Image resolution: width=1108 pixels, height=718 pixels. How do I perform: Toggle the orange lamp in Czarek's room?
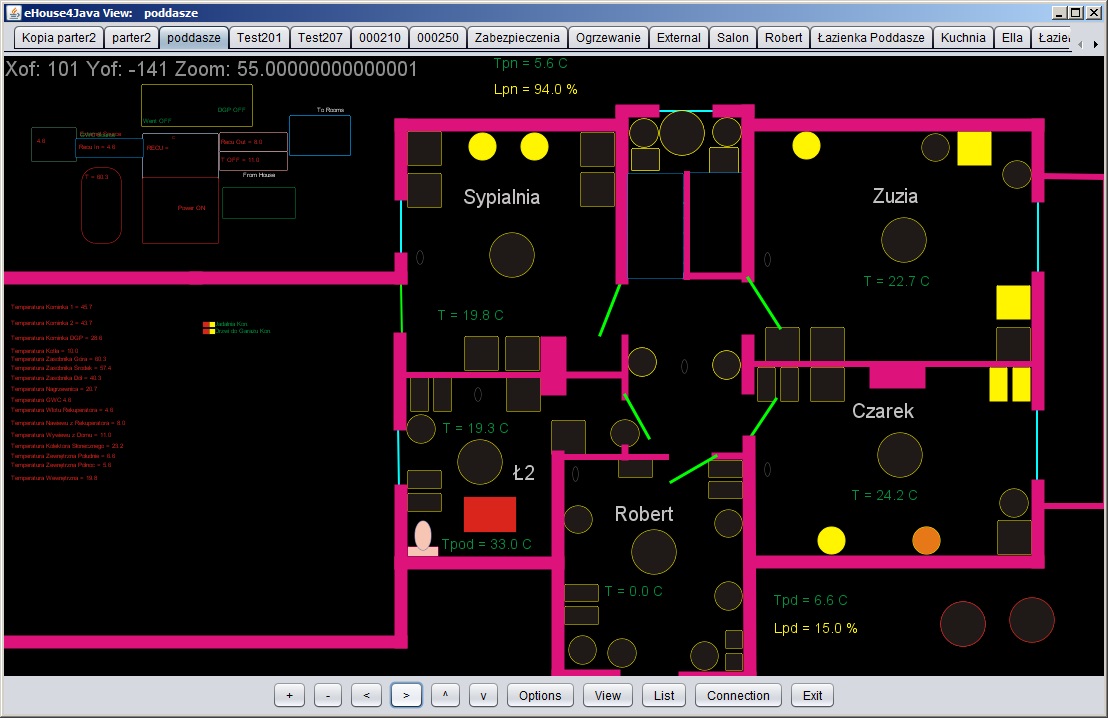coord(926,540)
